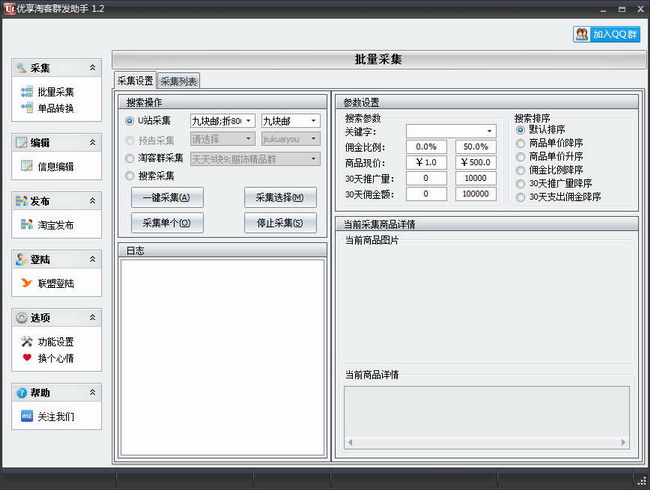Image resolution: width=650 pixels, height=490 pixels.
Task: Click the magnifier icon in 采集 header
Action: click(22, 68)
